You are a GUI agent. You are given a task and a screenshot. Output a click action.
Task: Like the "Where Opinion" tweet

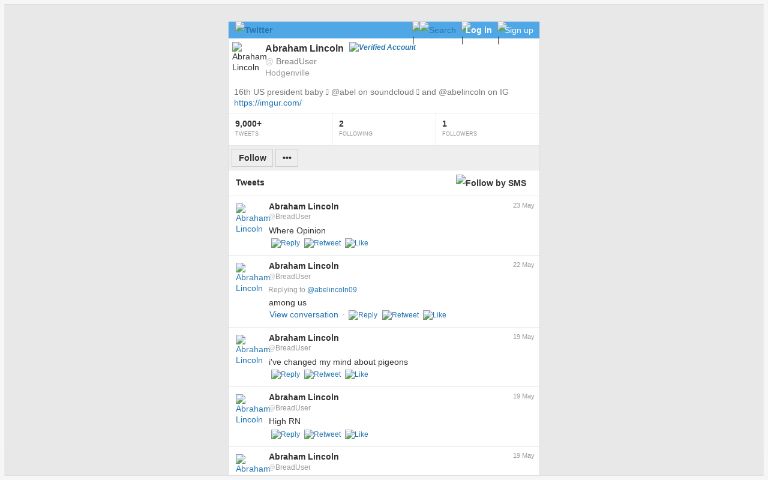click(x=357, y=243)
